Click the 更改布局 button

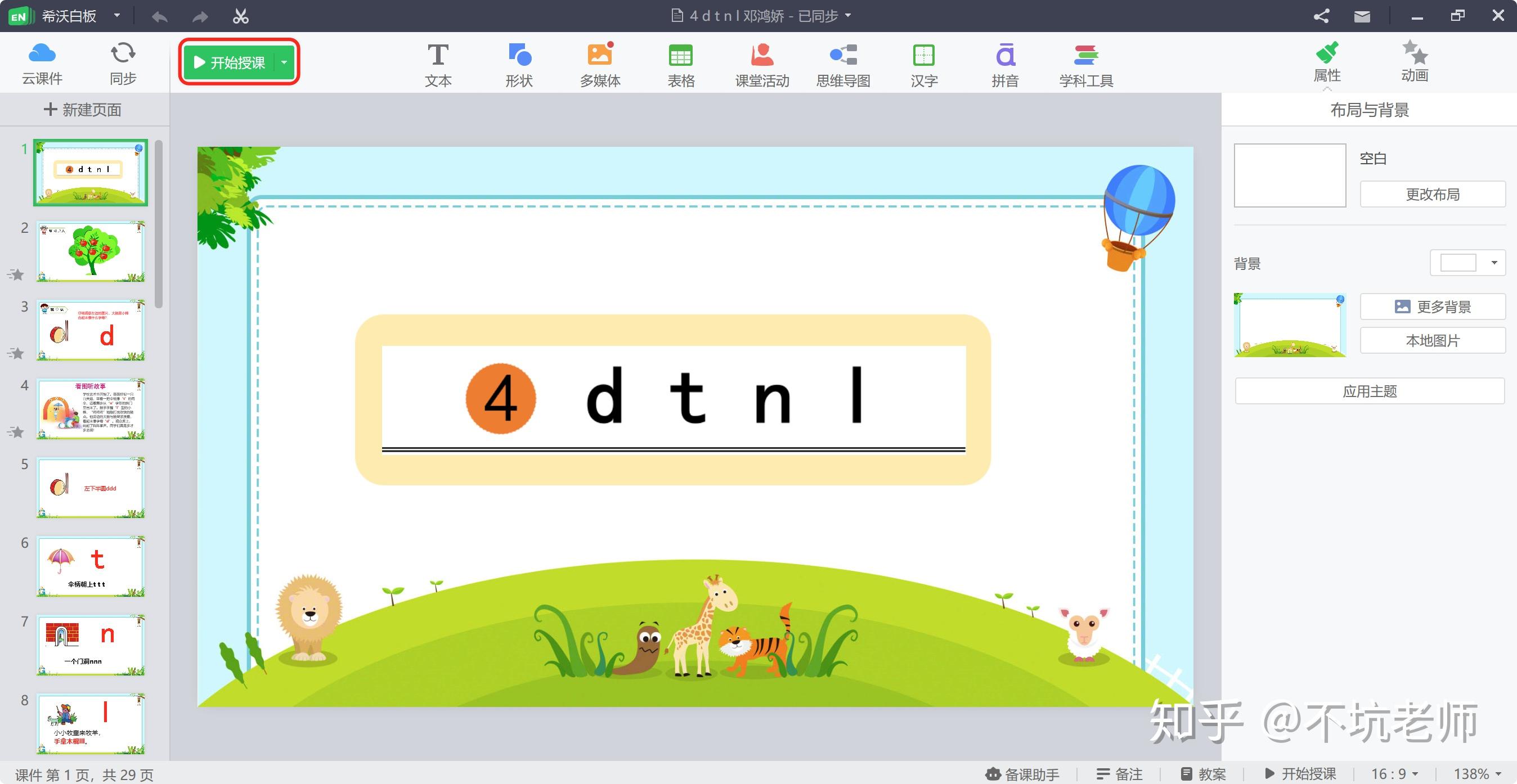(1433, 194)
